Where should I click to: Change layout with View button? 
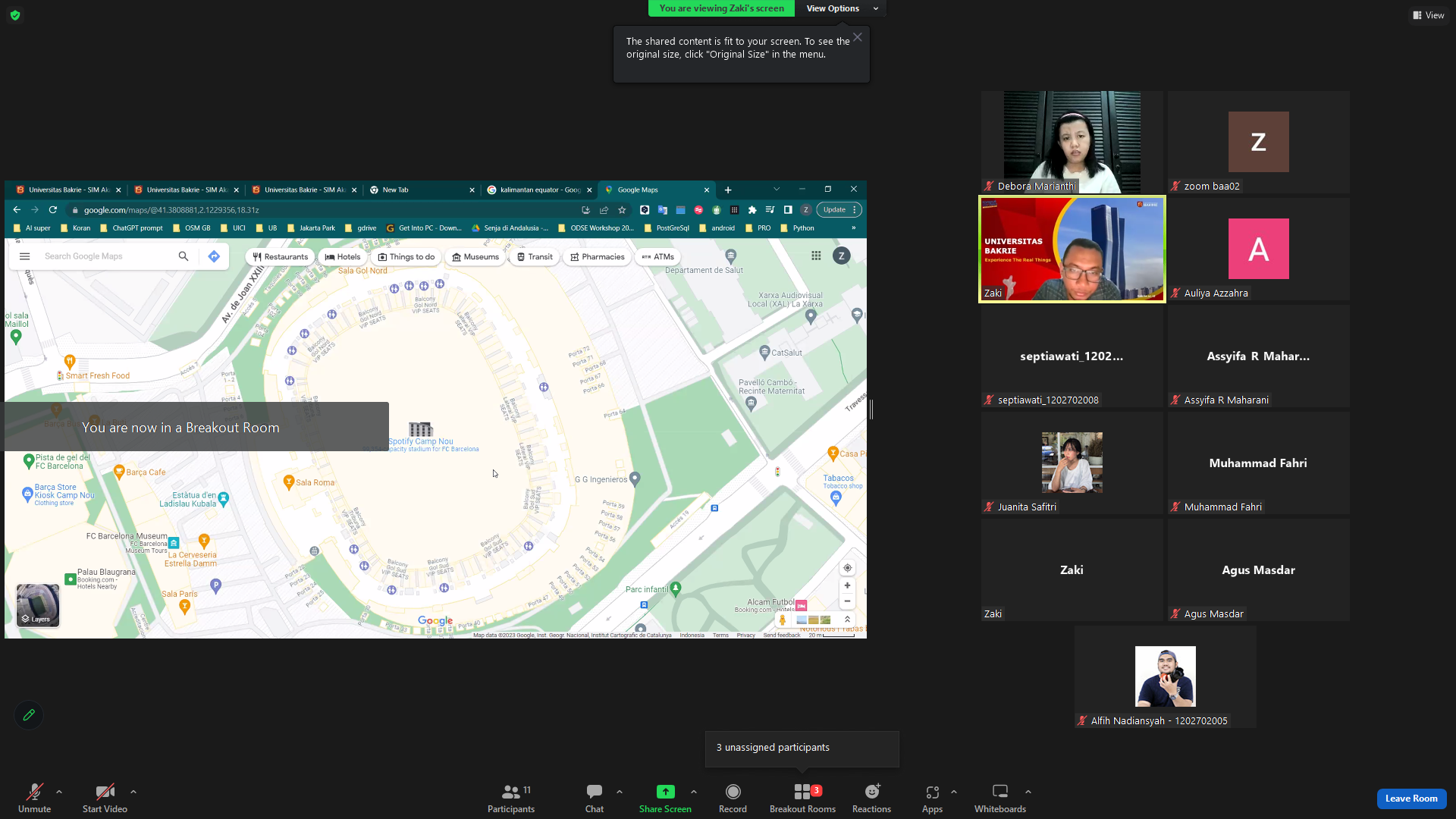coord(1428,15)
